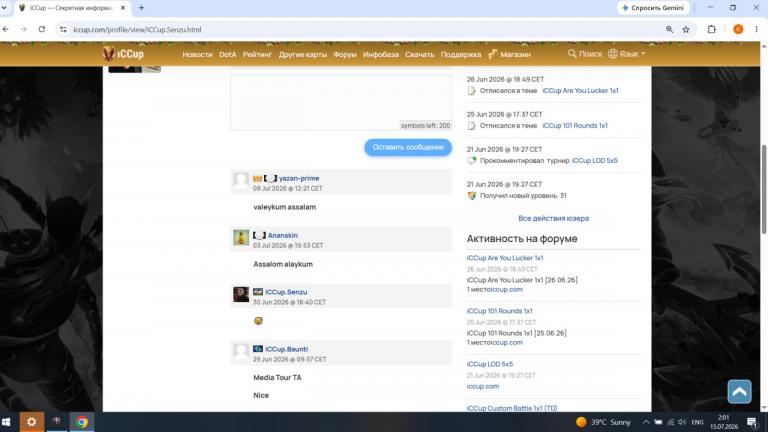Screen dimensions: 768x432
Task: Open the Chrome profile avatar
Action: click(738, 29)
